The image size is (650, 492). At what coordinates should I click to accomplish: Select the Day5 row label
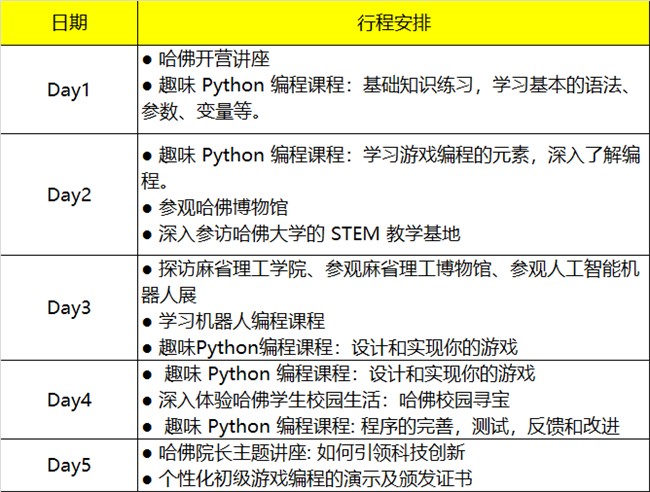69,464
